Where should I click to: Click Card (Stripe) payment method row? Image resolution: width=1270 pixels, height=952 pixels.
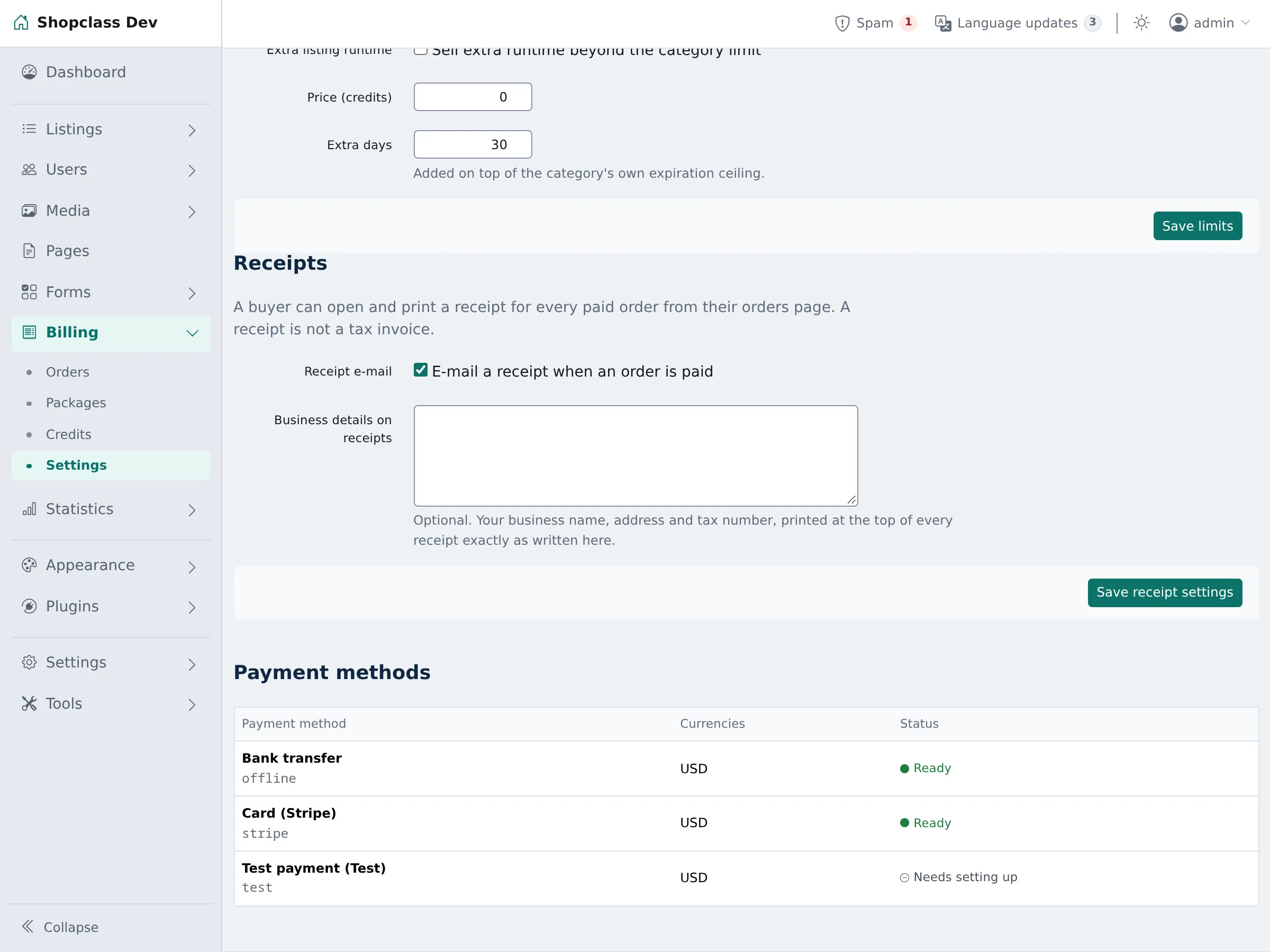[746, 823]
